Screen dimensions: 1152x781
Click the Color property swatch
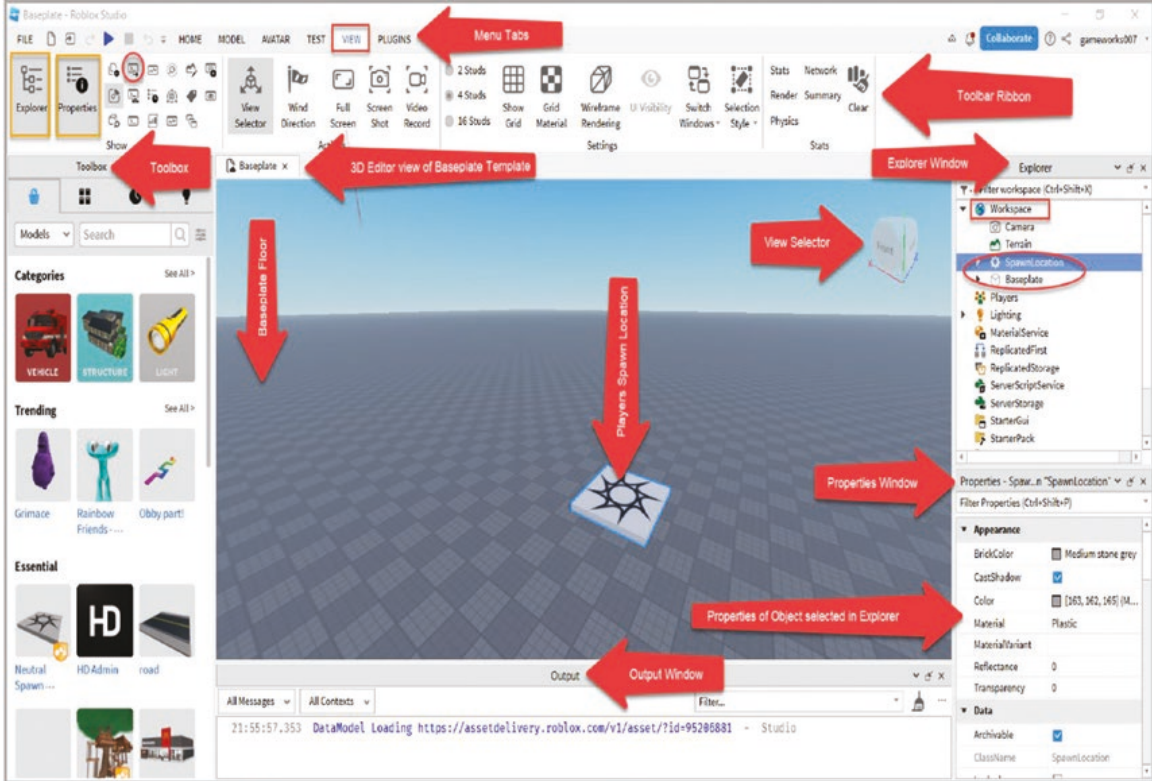click(1056, 600)
